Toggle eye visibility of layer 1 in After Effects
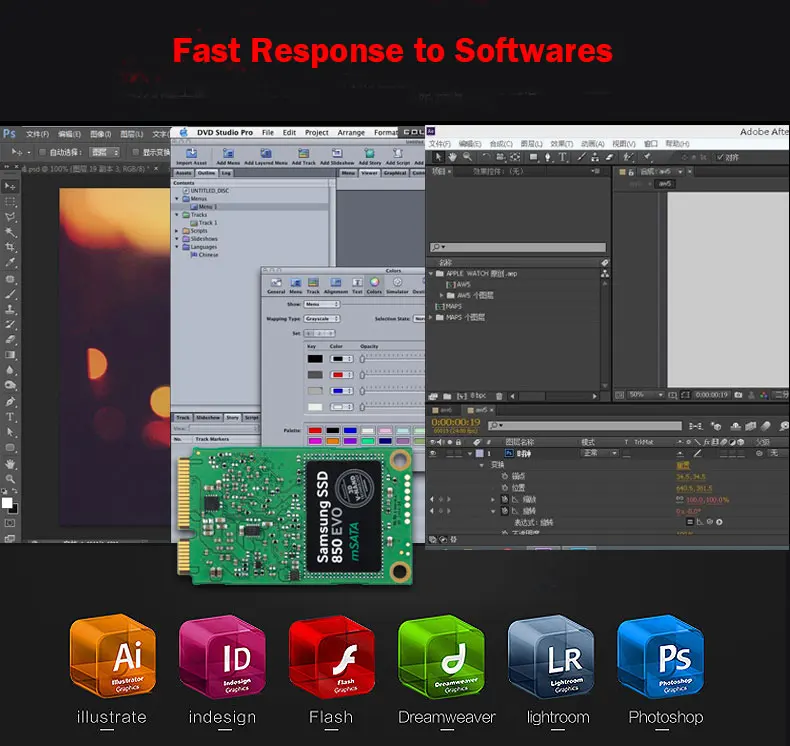 tap(433, 453)
